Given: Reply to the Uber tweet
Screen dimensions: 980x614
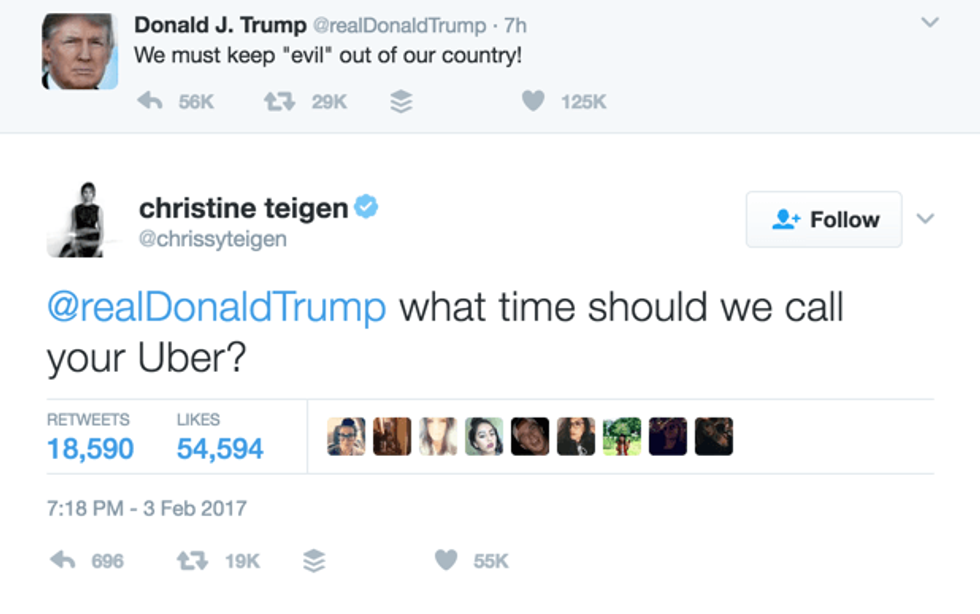Looking at the screenshot, I should [x=63, y=561].
